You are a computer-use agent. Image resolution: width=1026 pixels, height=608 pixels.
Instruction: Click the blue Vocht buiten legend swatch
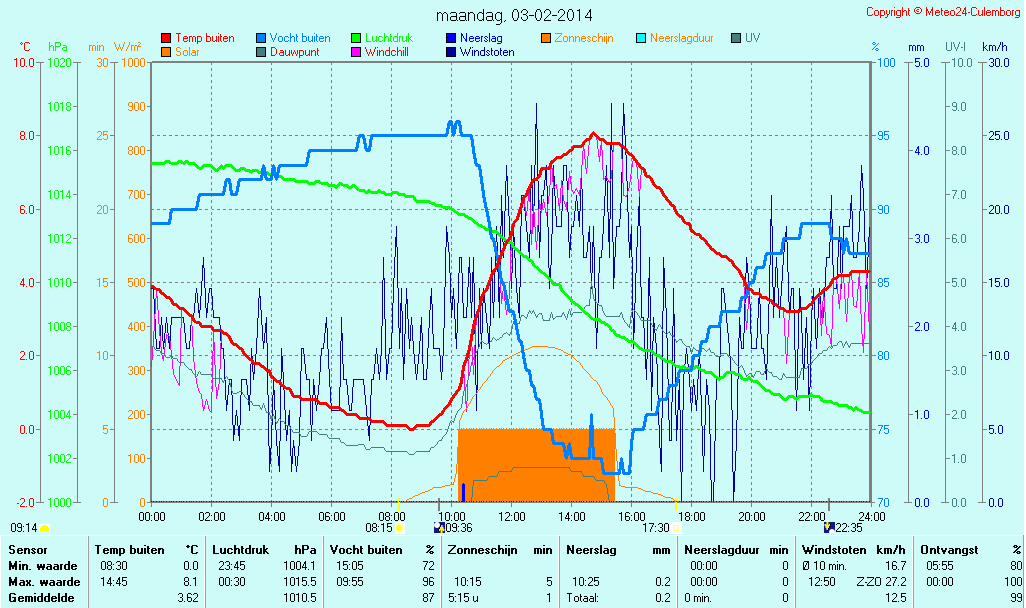click(x=261, y=39)
